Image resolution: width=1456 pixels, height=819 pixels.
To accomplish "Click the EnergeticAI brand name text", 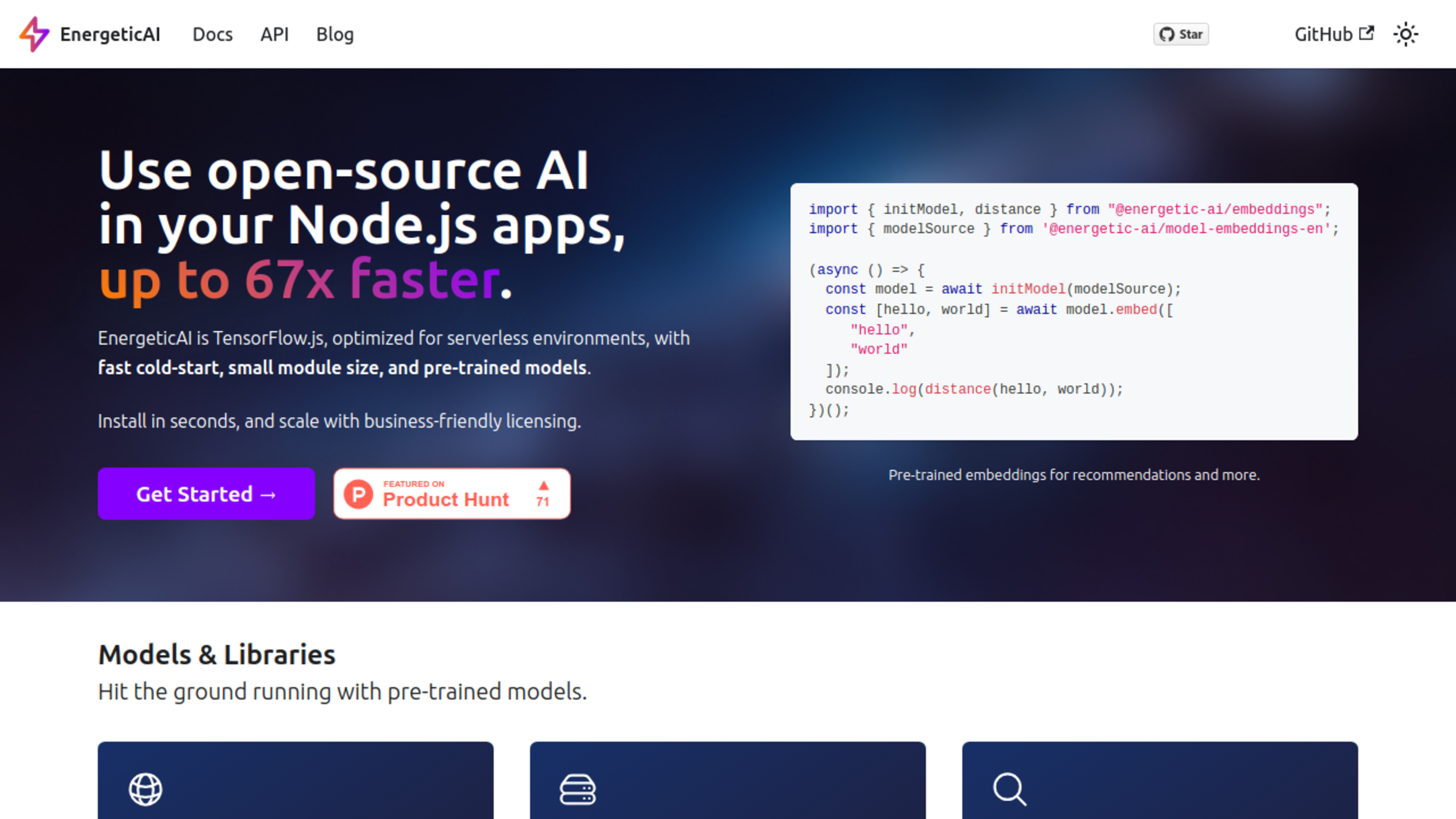I will [110, 35].
